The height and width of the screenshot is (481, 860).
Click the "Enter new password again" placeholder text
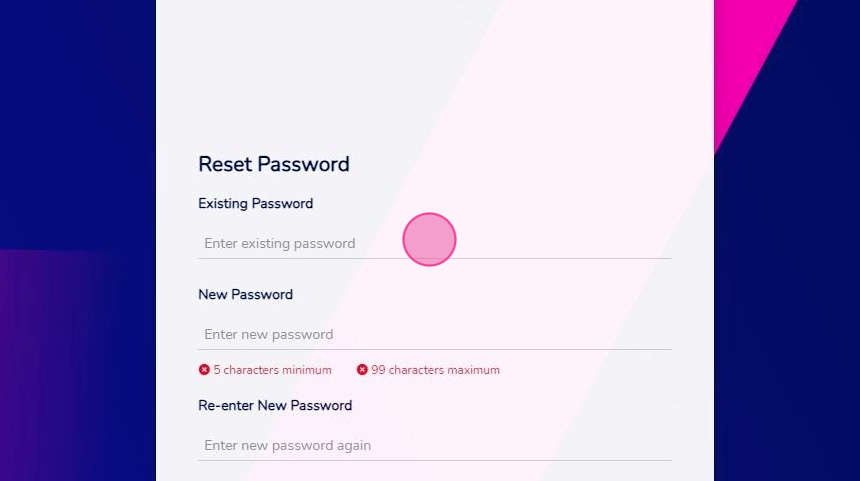tap(287, 445)
